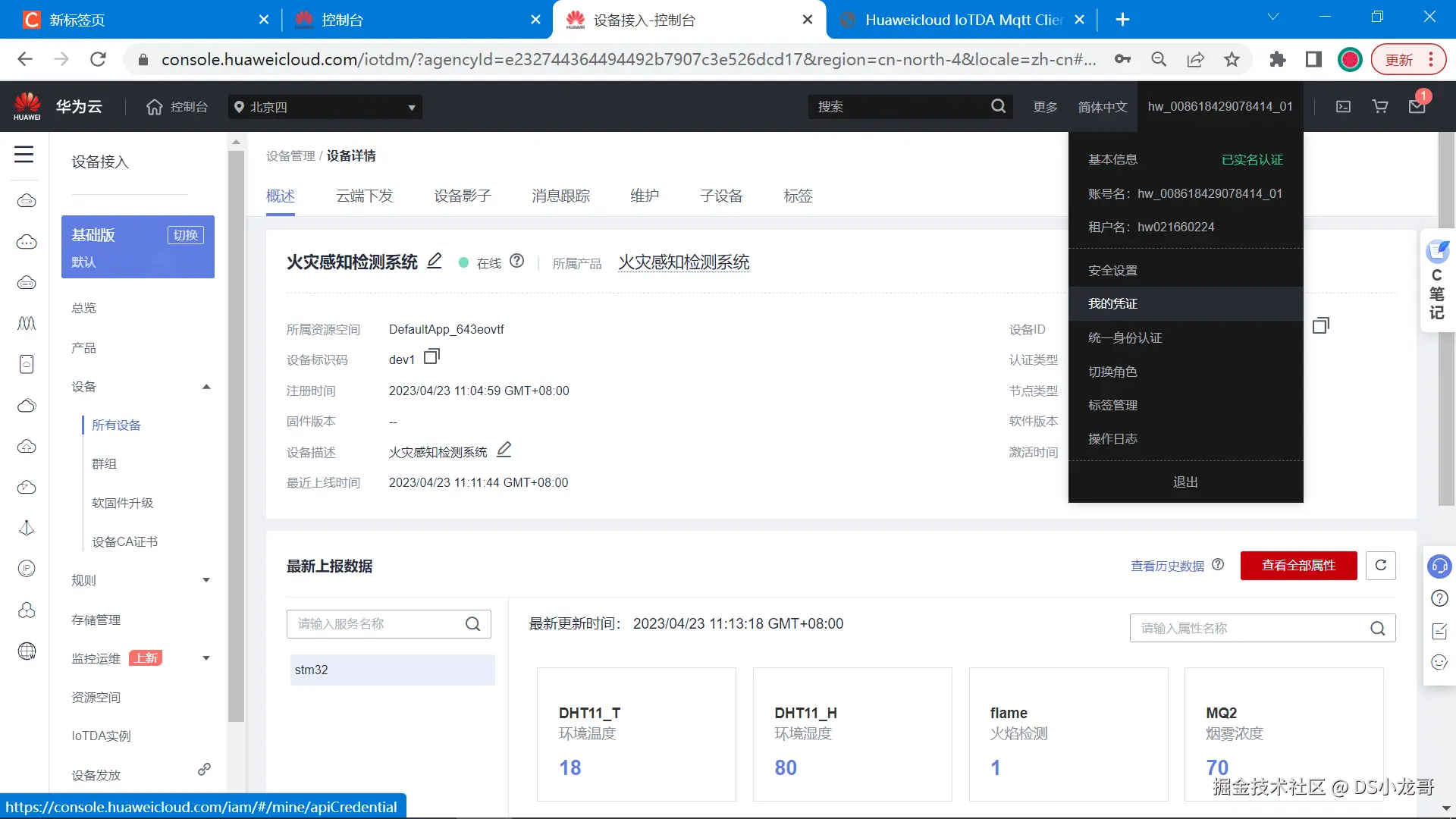Open the 查看历史数据 link
Screen dimensions: 1456x819
click(1167, 566)
